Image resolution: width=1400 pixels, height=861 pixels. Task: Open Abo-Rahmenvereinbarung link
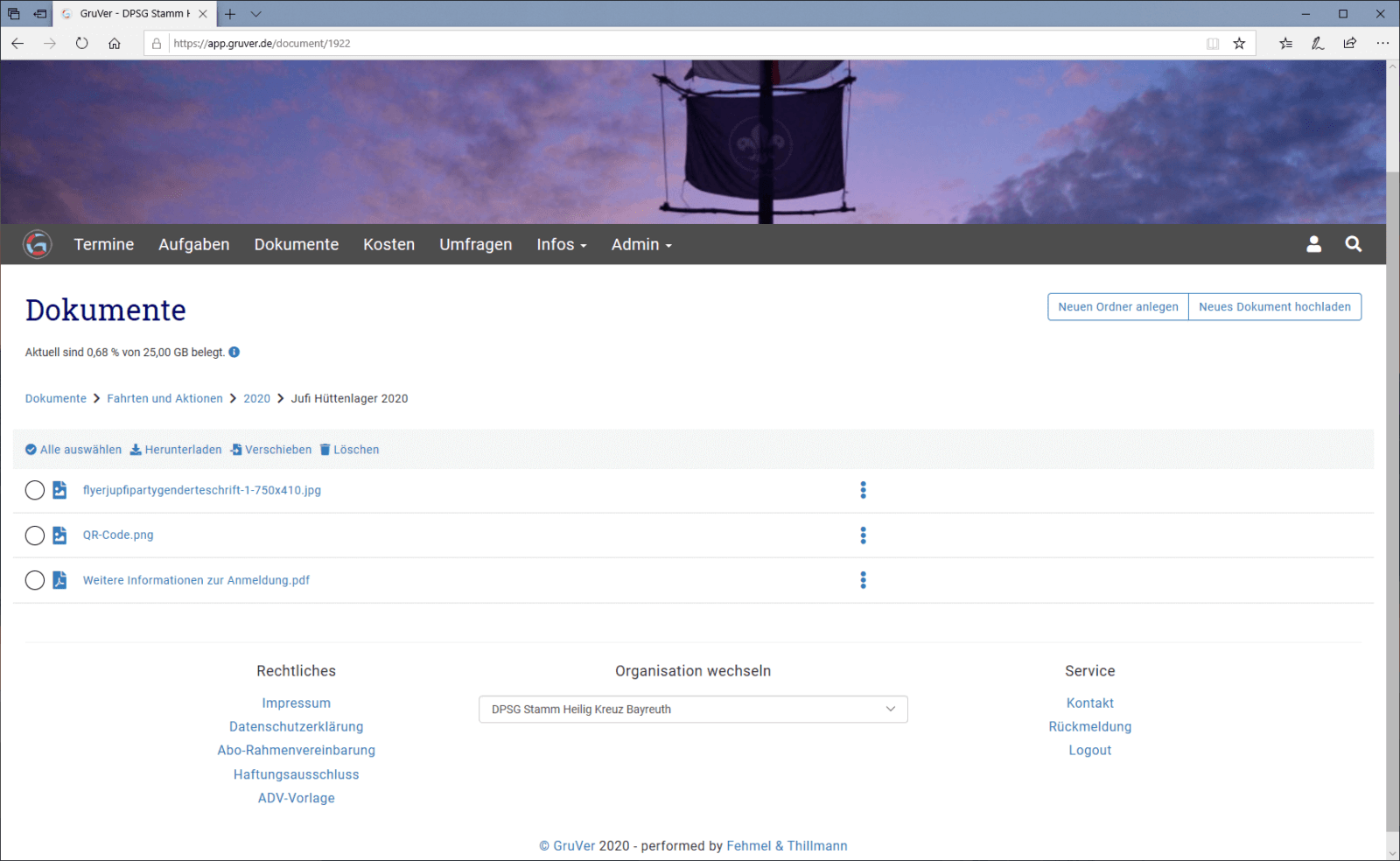tap(297, 751)
